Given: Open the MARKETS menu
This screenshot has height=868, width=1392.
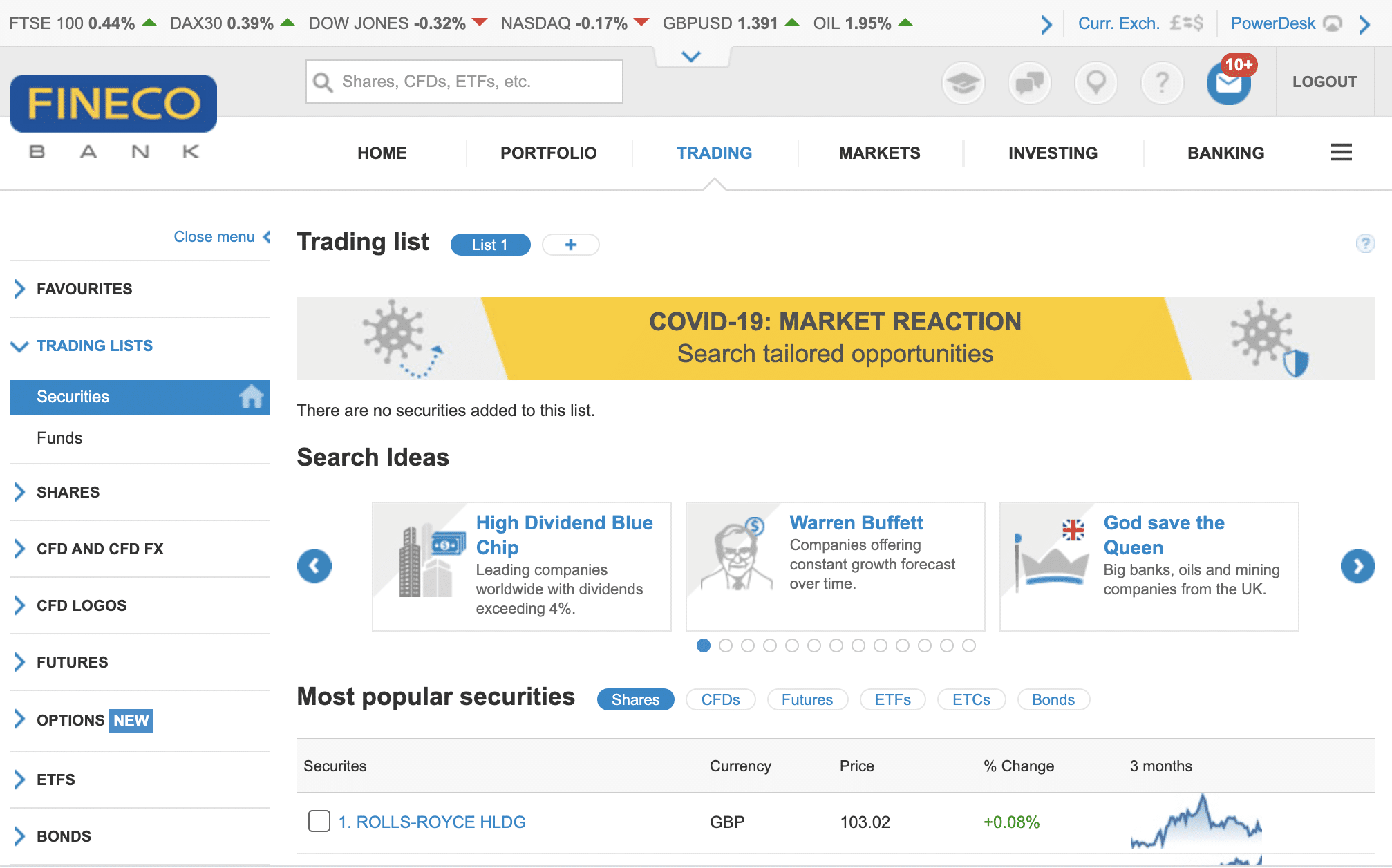Looking at the screenshot, I should [880, 153].
